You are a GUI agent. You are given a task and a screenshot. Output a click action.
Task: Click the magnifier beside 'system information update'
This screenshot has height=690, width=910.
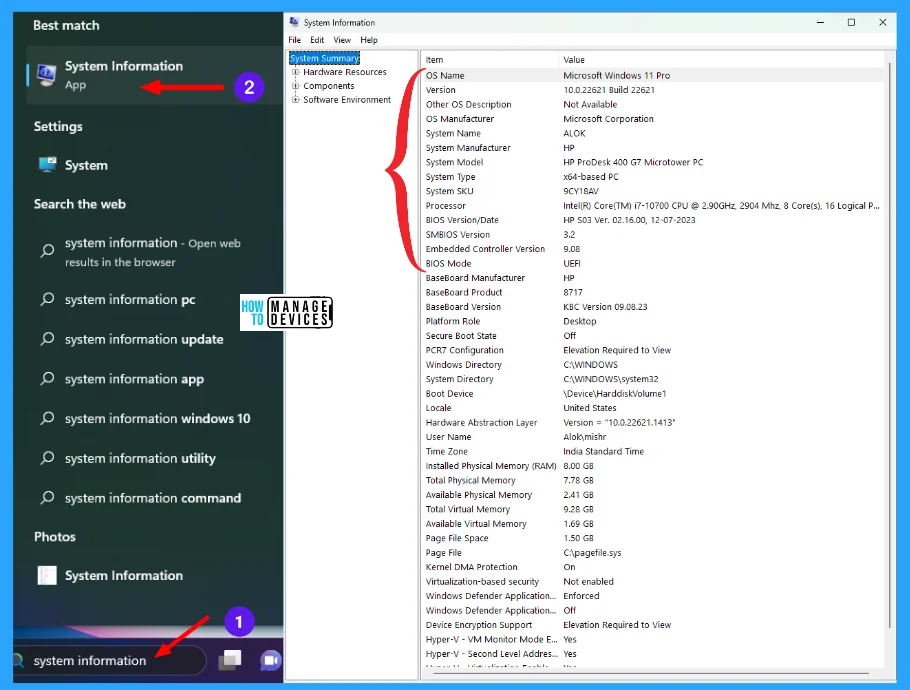coord(47,339)
